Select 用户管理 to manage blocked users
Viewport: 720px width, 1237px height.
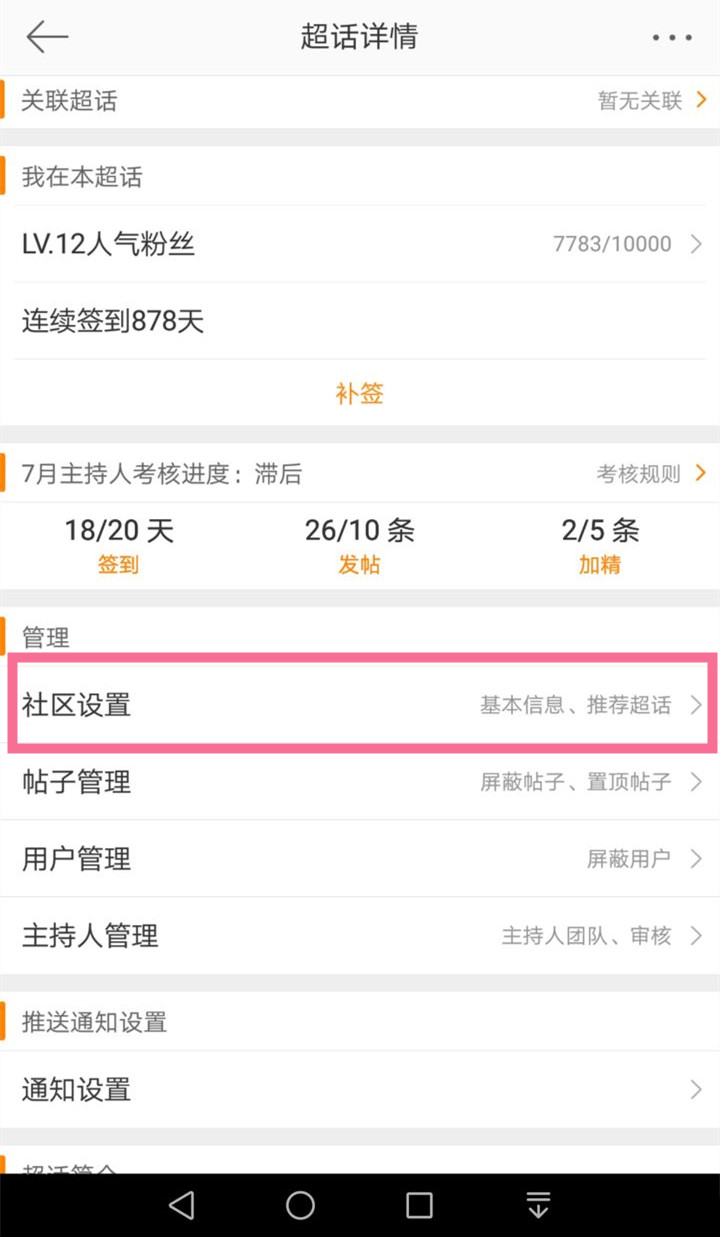[360, 858]
